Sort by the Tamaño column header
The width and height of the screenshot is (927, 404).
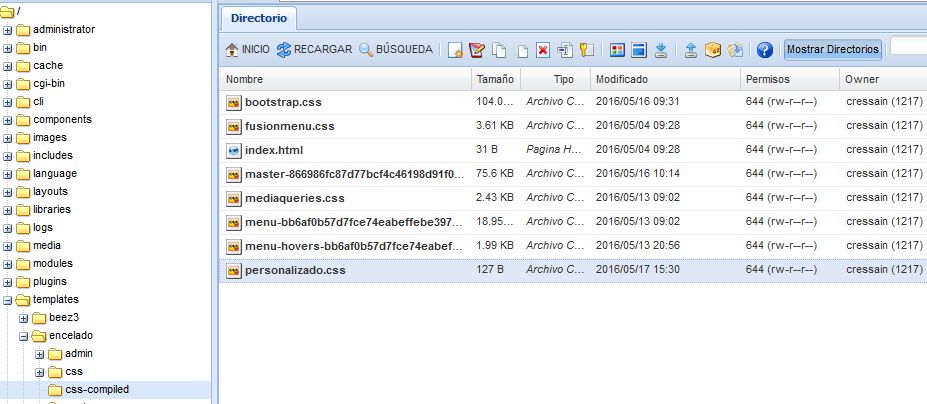495,79
